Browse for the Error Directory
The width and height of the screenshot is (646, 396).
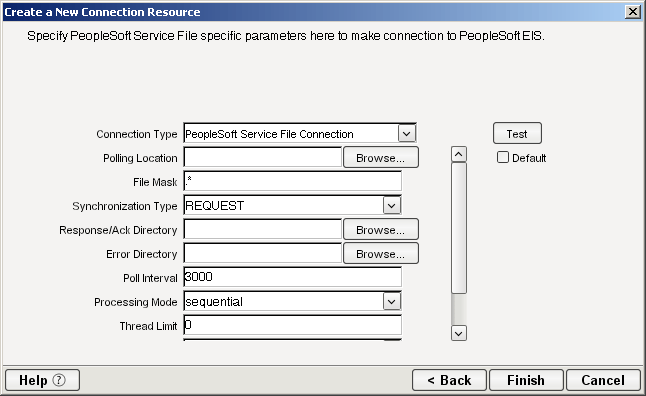click(381, 253)
